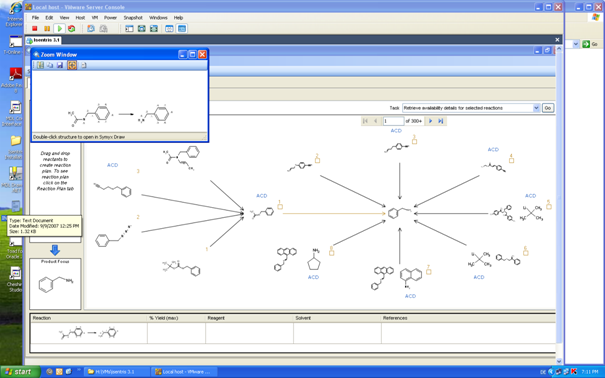This screenshot has width=605, height=378.
Task: Click the Go button next to Task
Action: [x=548, y=108]
